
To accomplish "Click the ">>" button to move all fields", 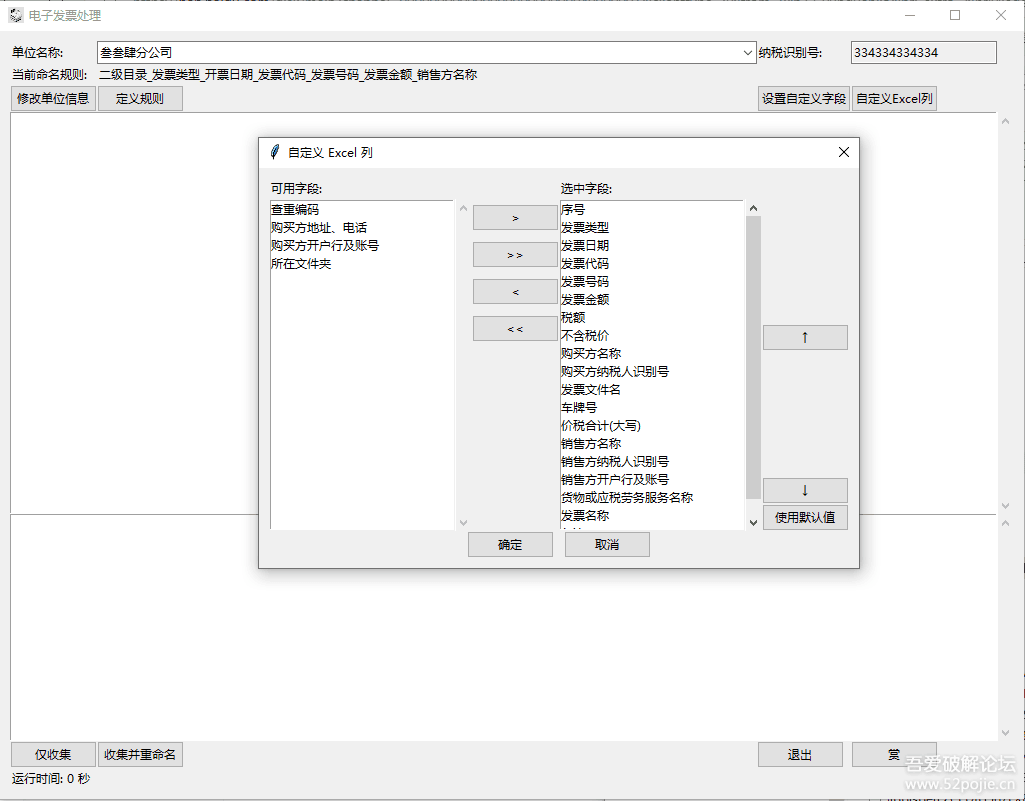I will 514,254.
